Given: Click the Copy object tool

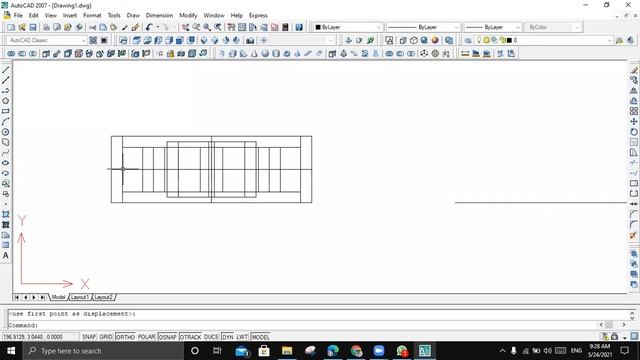Looking at the screenshot, I should coord(633,80).
